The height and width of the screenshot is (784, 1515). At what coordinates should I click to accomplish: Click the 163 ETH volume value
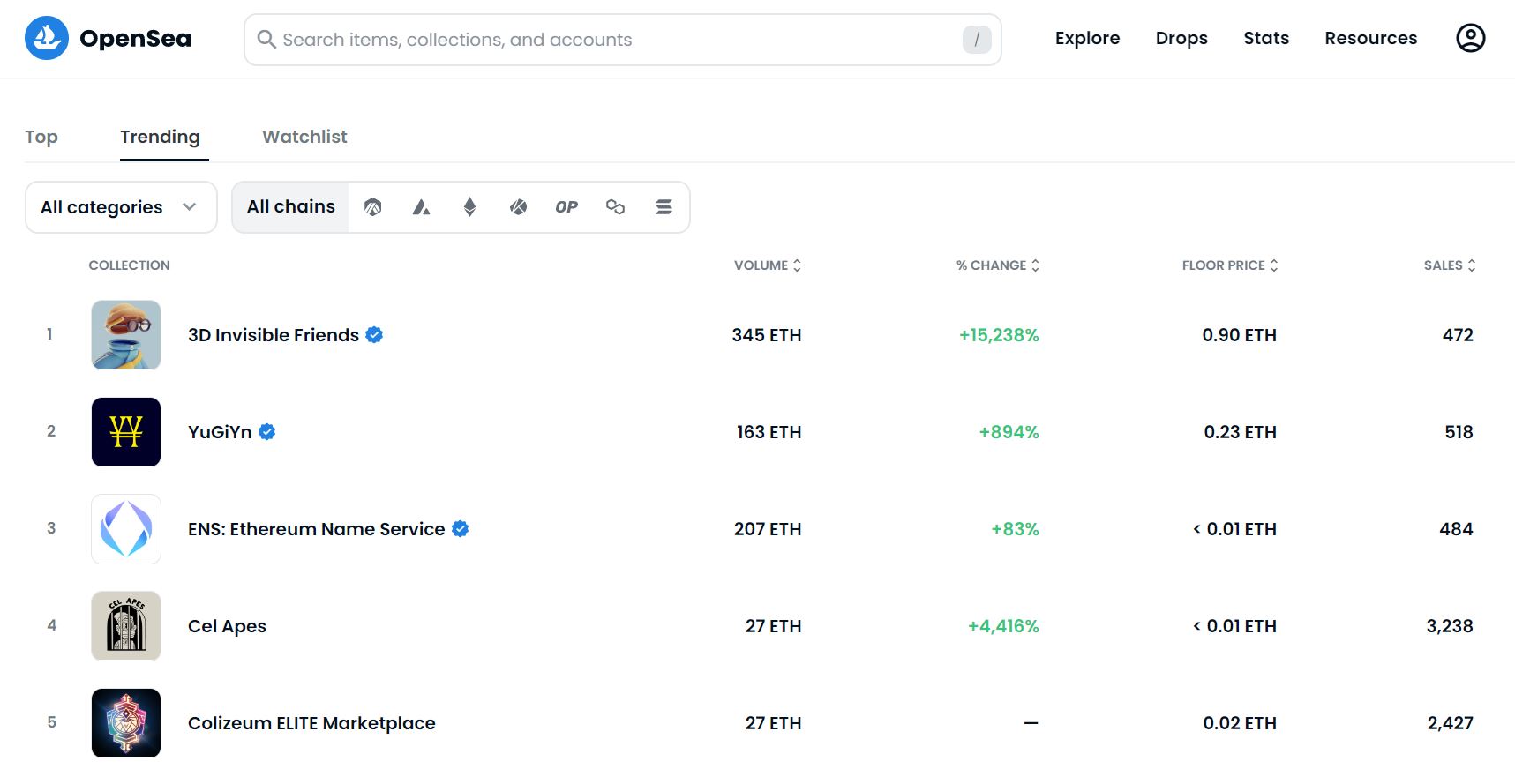click(769, 432)
